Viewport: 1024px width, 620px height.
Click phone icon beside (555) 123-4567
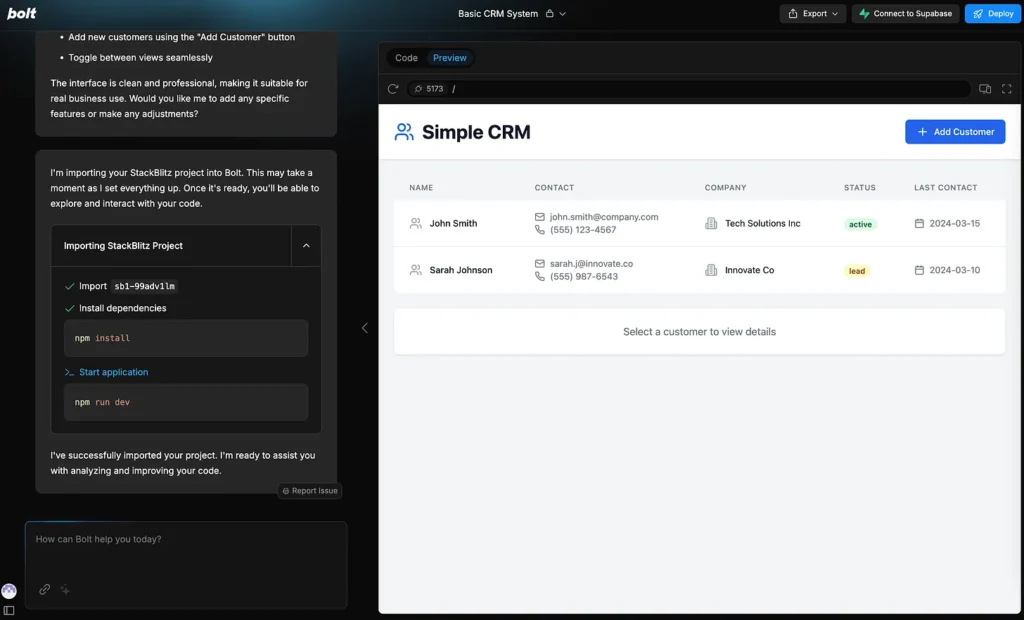pyautogui.click(x=539, y=230)
